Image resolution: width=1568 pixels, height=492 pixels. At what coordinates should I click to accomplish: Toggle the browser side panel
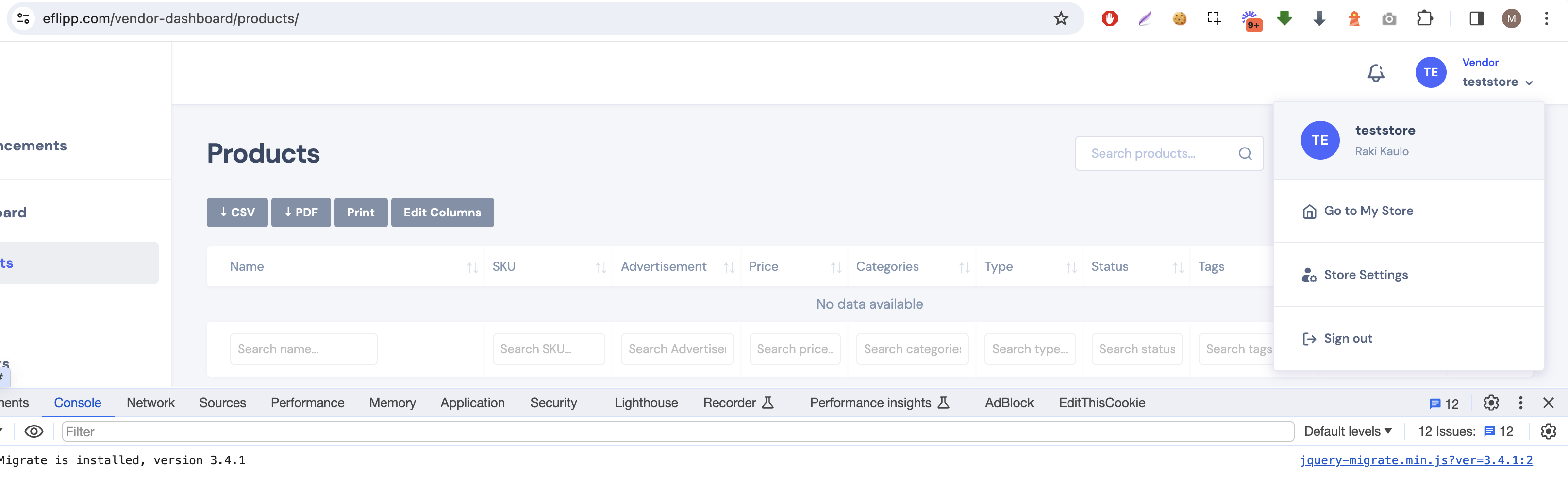1476,19
